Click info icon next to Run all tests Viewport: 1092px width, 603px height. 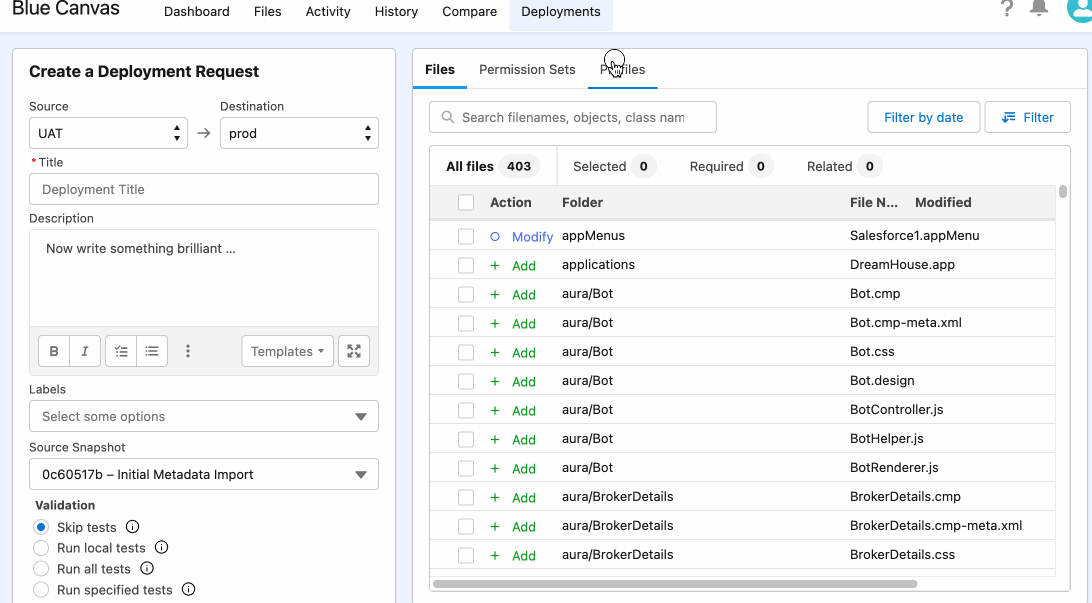point(147,568)
